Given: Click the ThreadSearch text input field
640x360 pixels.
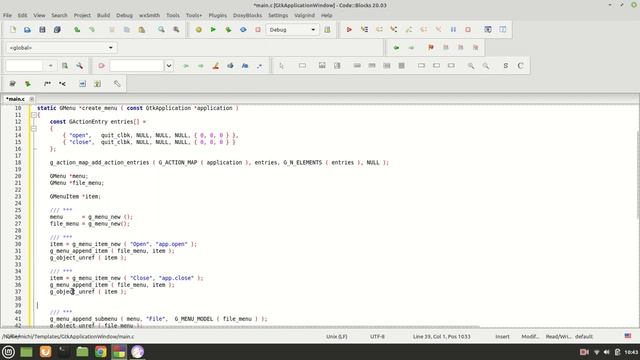Looking at the screenshot, I should pos(24,66).
